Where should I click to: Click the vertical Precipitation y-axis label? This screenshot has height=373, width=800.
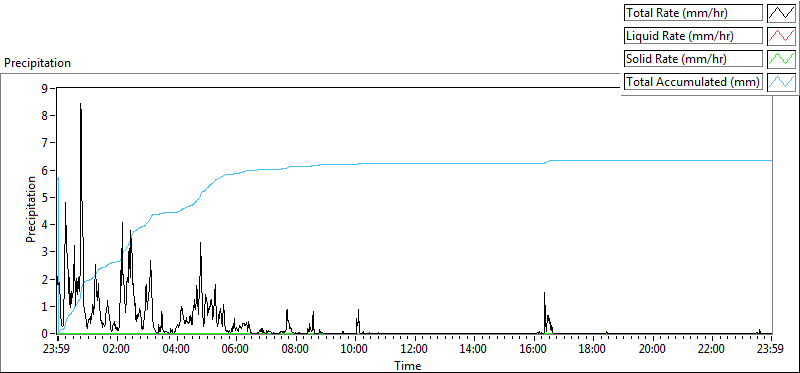pyautogui.click(x=31, y=209)
